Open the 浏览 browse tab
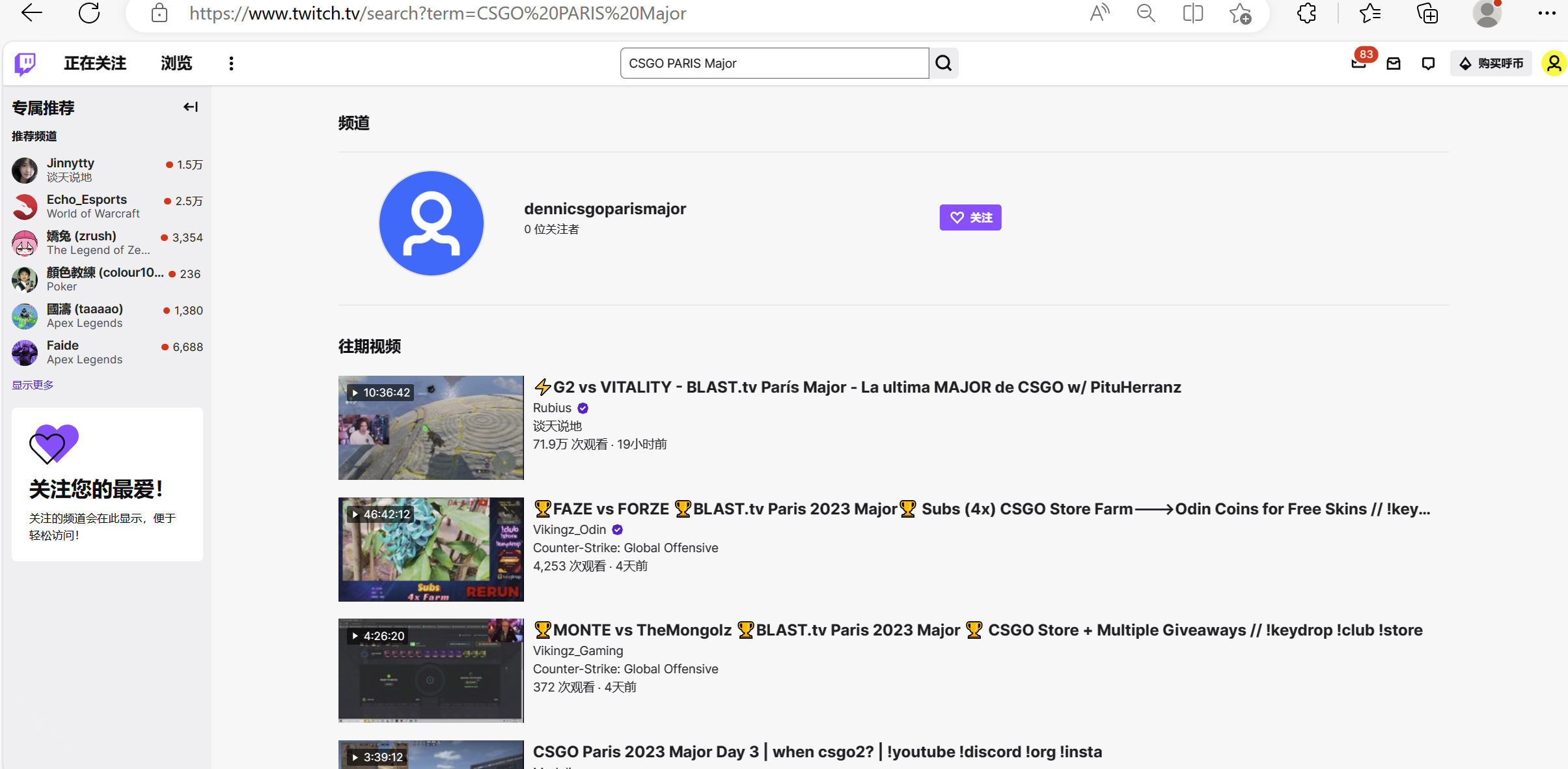The width and height of the screenshot is (1568, 769). (x=176, y=63)
